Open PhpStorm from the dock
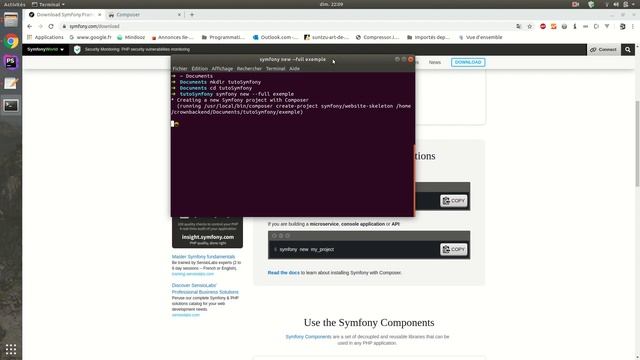 pyautogui.click(x=11, y=62)
